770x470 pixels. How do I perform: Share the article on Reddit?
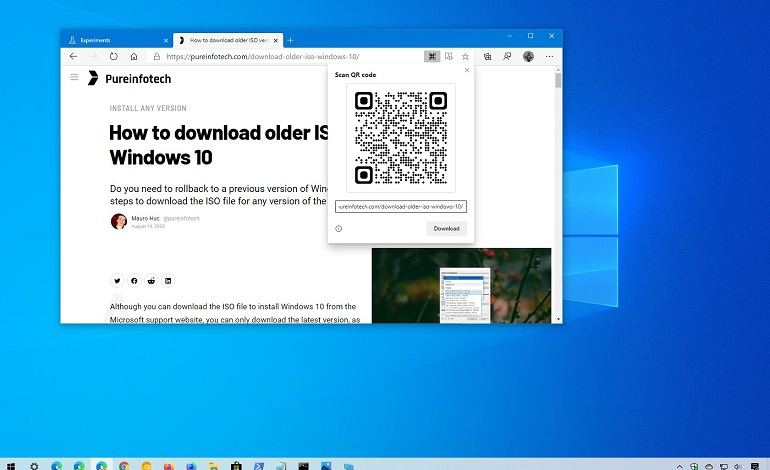point(151,280)
